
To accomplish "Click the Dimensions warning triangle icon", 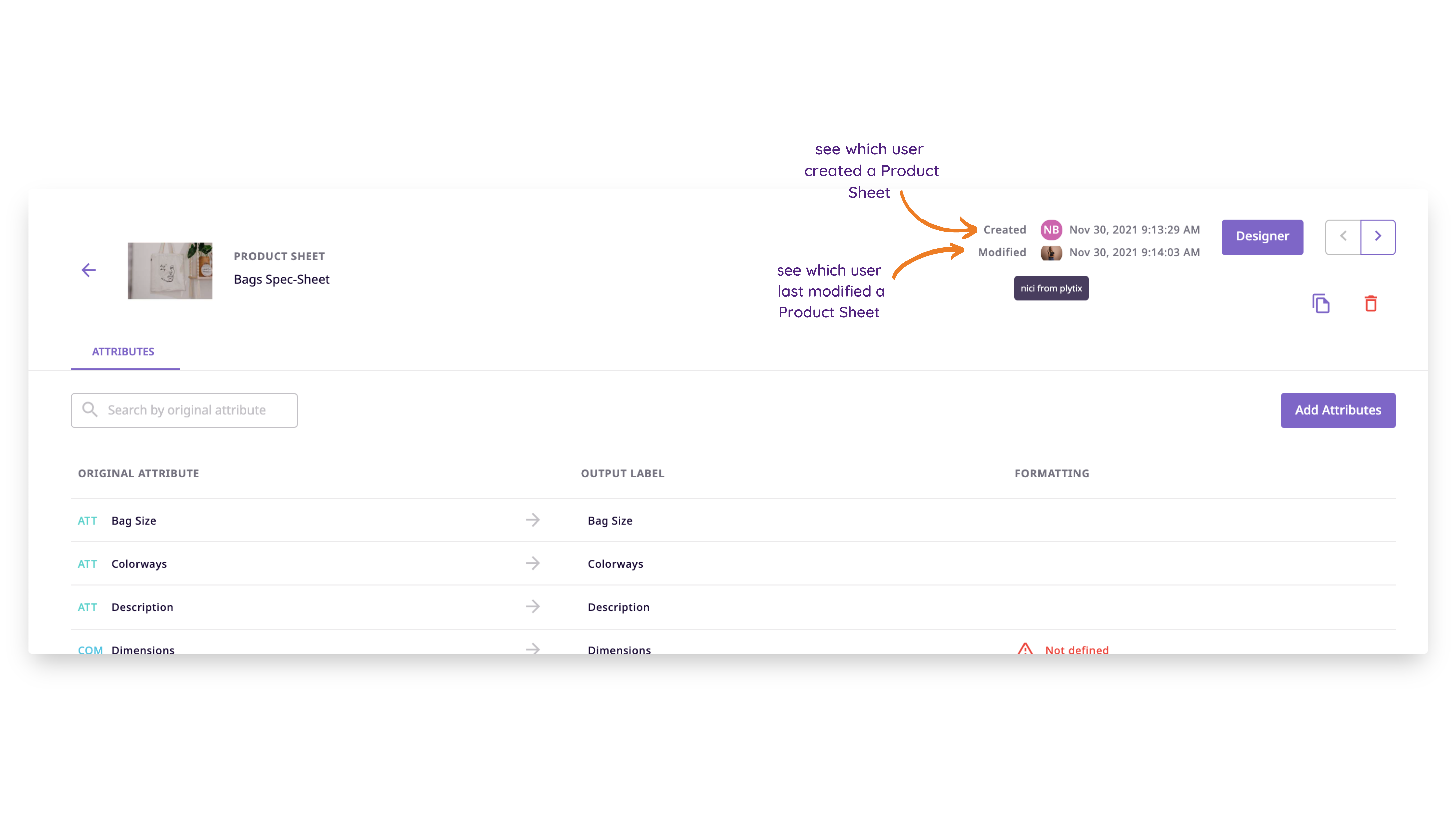I will [1025, 649].
